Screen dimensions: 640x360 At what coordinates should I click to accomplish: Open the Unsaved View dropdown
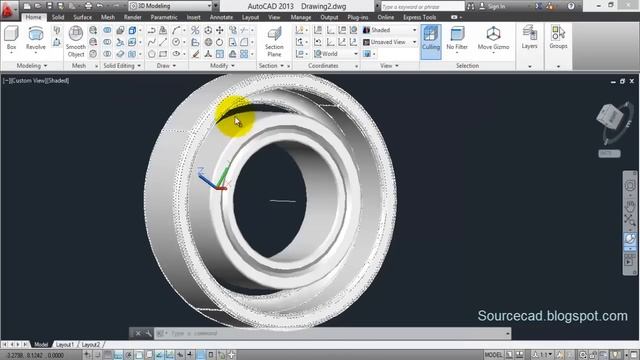tap(390, 42)
